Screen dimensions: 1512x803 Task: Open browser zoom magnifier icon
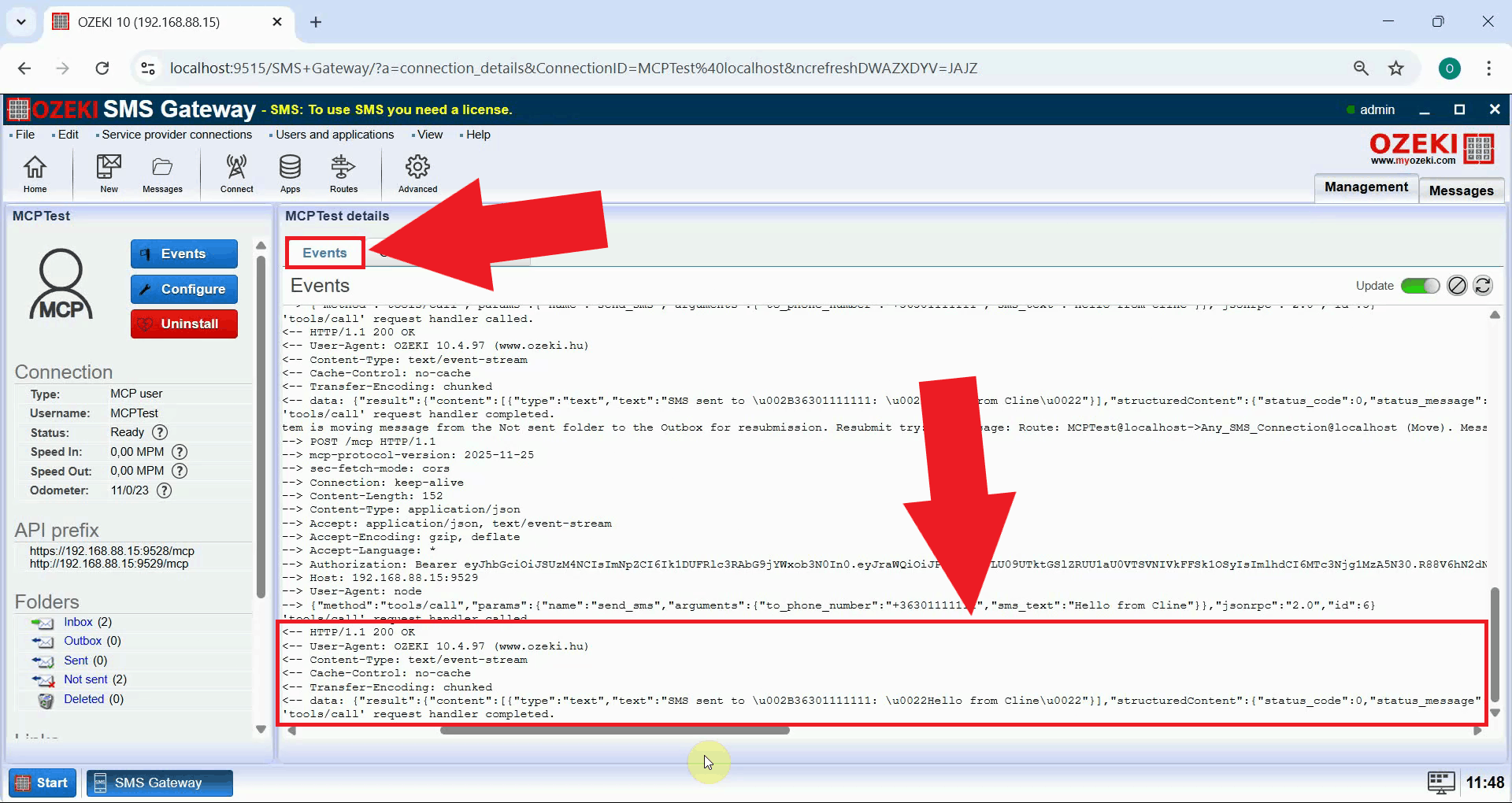[1361, 68]
